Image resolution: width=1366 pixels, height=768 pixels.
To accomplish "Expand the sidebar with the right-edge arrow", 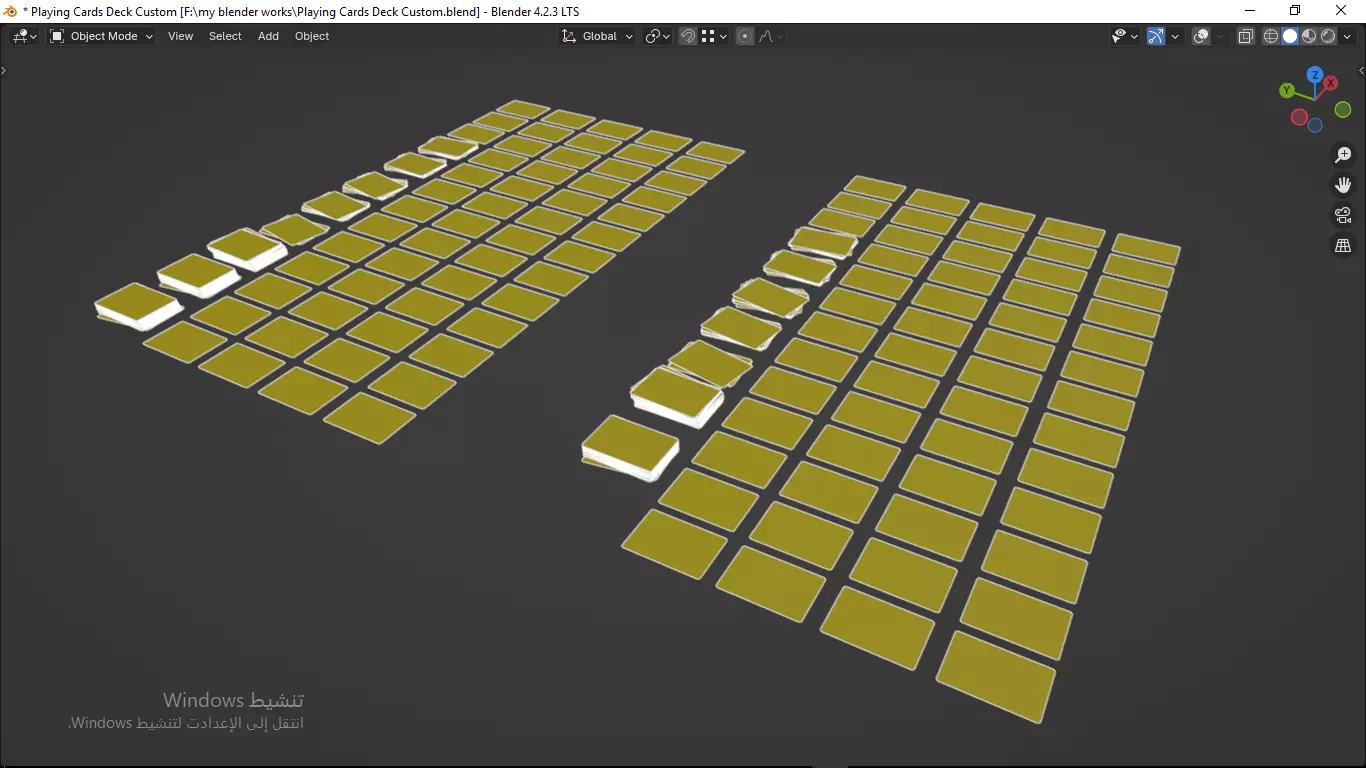I will click(x=1361, y=71).
